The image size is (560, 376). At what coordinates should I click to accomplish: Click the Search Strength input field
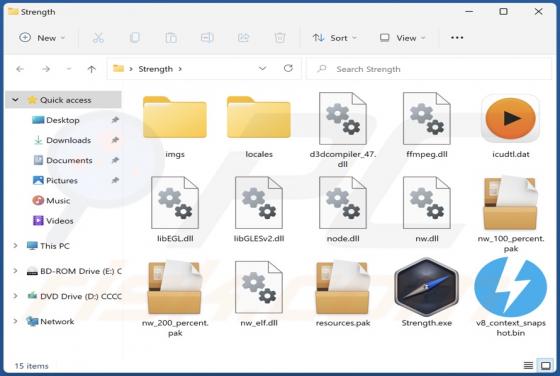(x=429, y=69)
